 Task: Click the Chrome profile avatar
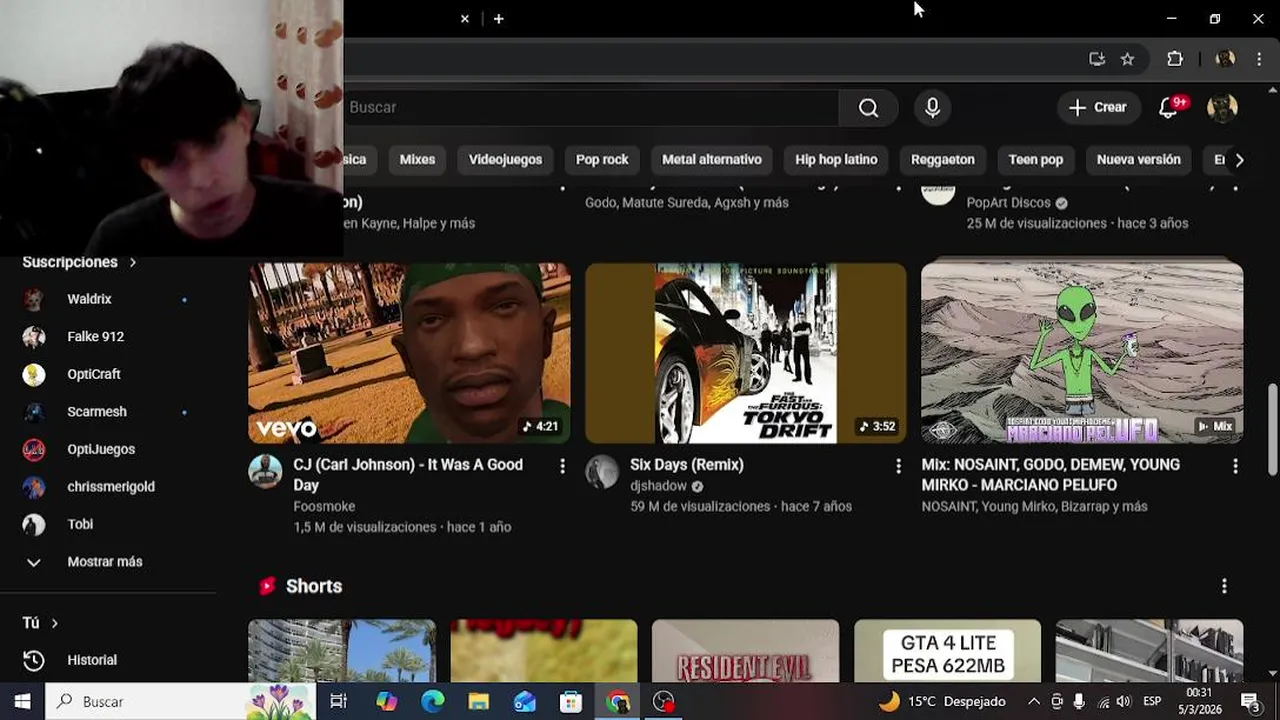1225,59
